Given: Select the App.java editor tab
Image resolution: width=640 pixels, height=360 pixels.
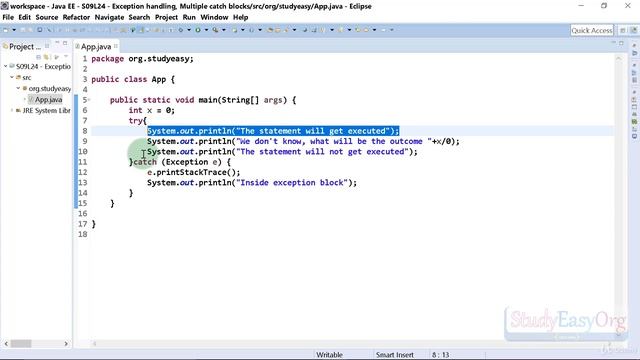Looking at the screenshot, I should tap(96, 47).
